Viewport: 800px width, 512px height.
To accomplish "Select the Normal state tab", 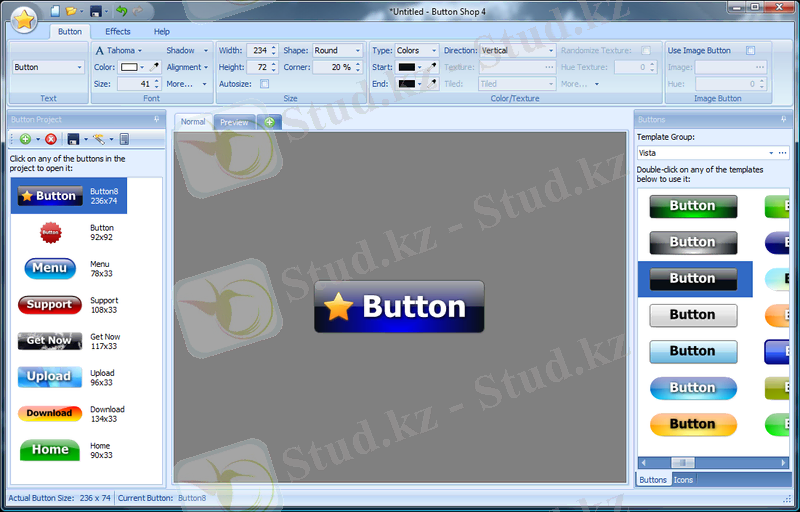I will 193,121.
